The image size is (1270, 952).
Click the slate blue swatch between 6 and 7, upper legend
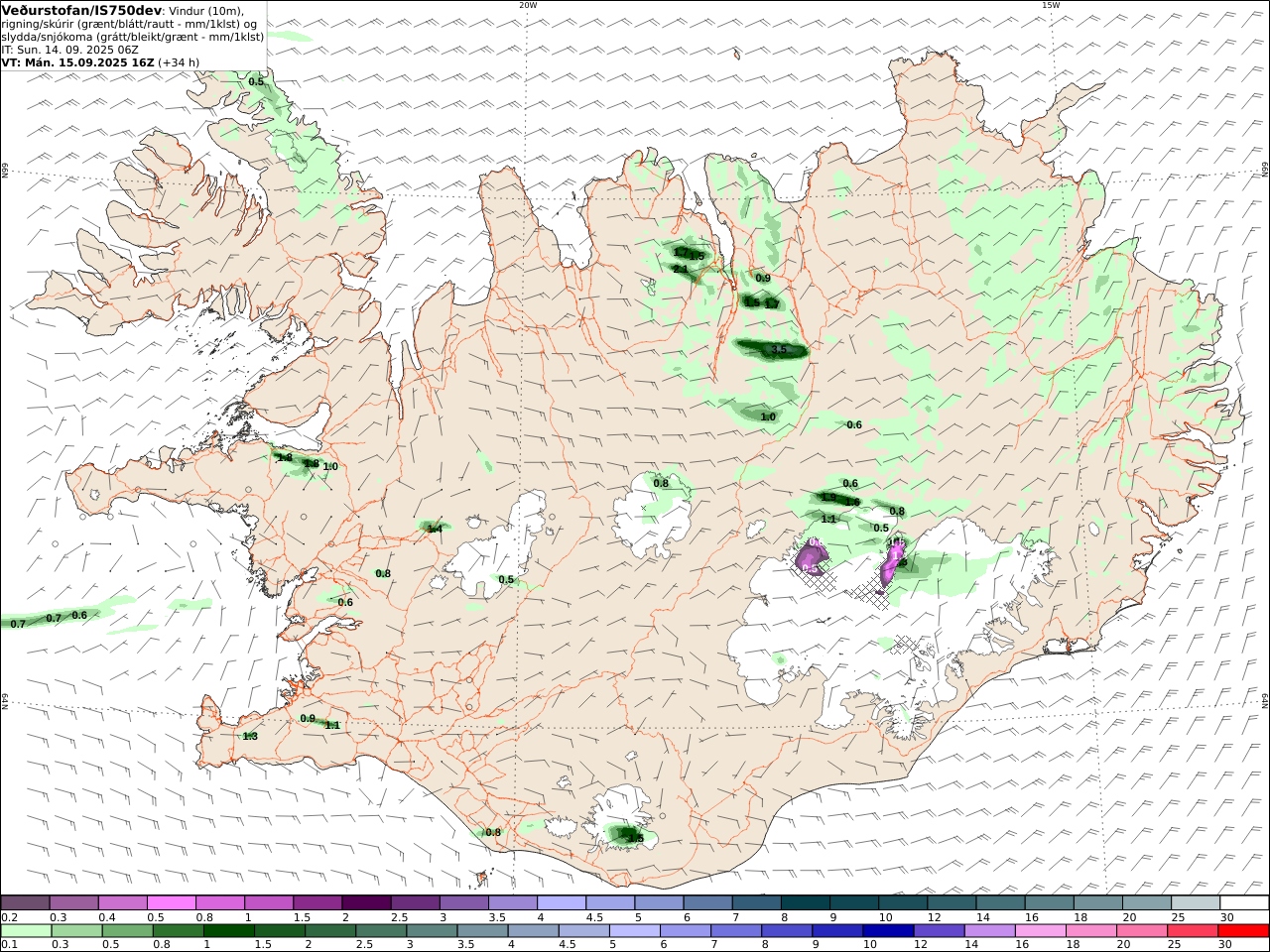(x=706, y=902)
